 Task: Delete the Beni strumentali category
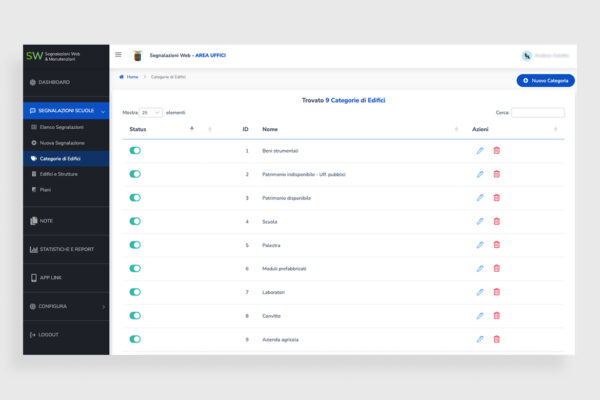tap(497, 150)
